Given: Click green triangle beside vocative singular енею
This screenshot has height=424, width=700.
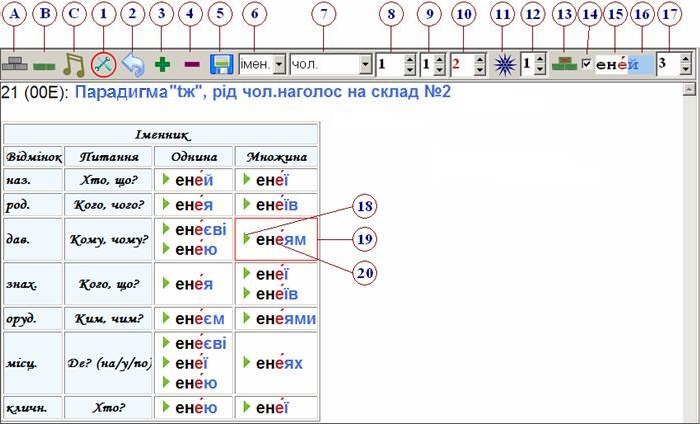Looking at the screenshot, I should [x=167, y=407].
